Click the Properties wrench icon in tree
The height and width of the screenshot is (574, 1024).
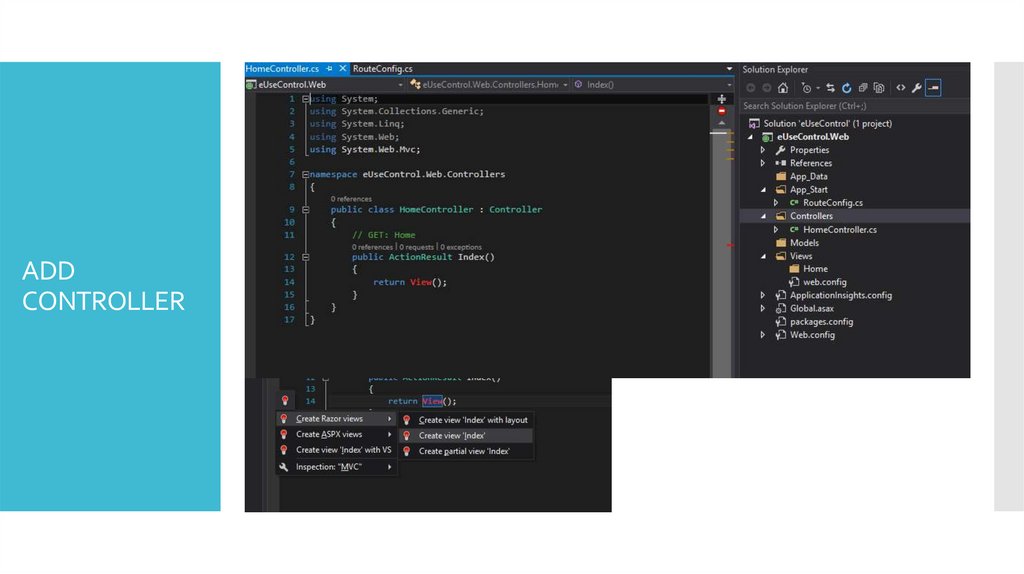click(x=780, y=150)
